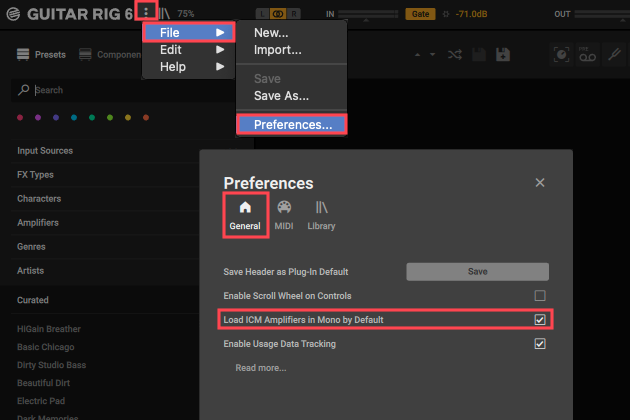The width and height of the screenshot is (630, 420).
Task: Select Beautiful Dirt preset
Action: pyautogui.click(x=43, y=383)
